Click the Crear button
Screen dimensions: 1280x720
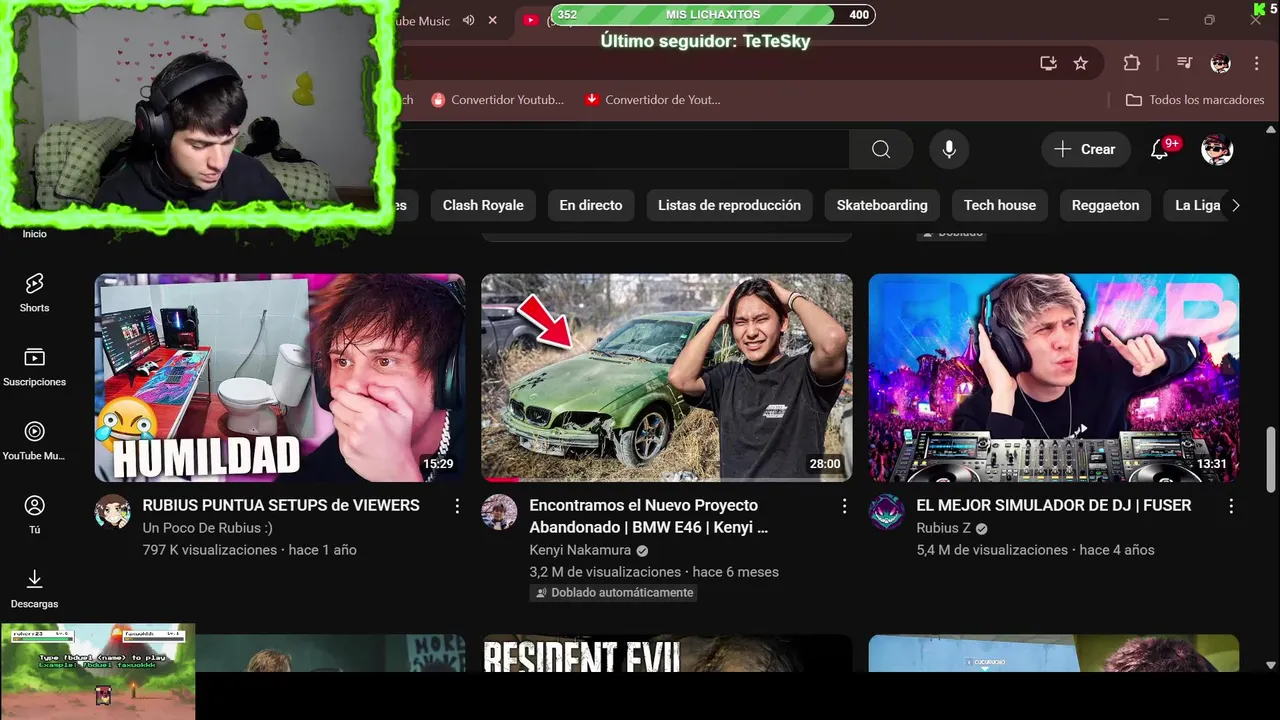(x=1086, y=149)
